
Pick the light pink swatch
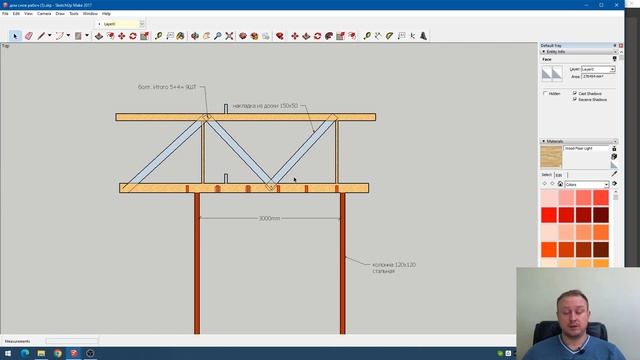pyautogui.click(x=549, y=198)
